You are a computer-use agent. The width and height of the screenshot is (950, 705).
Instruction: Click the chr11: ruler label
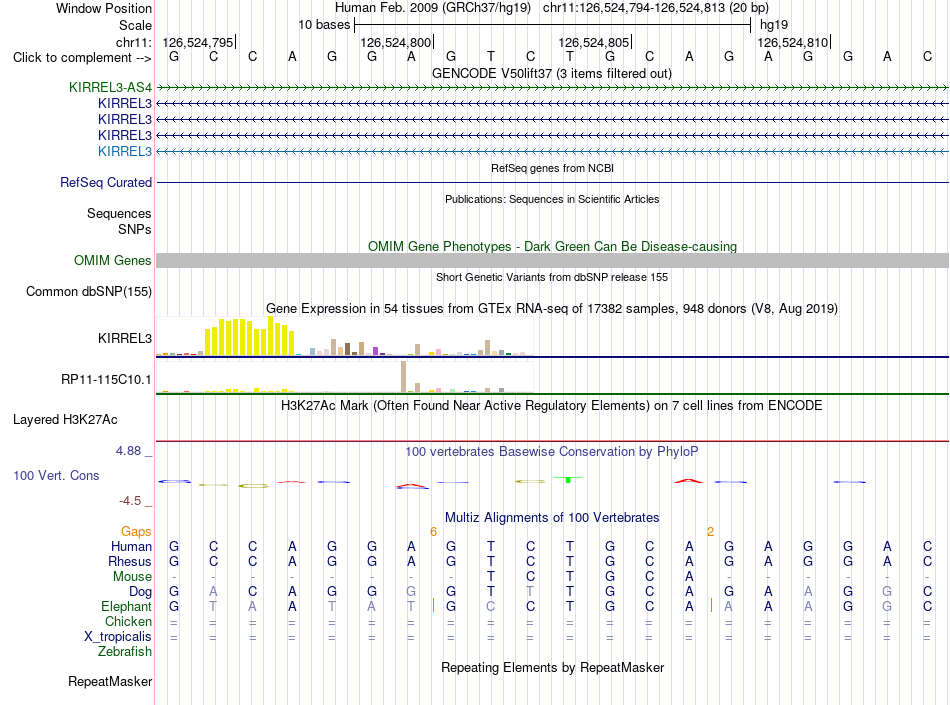pyautogui.click(x=134, y=42)
